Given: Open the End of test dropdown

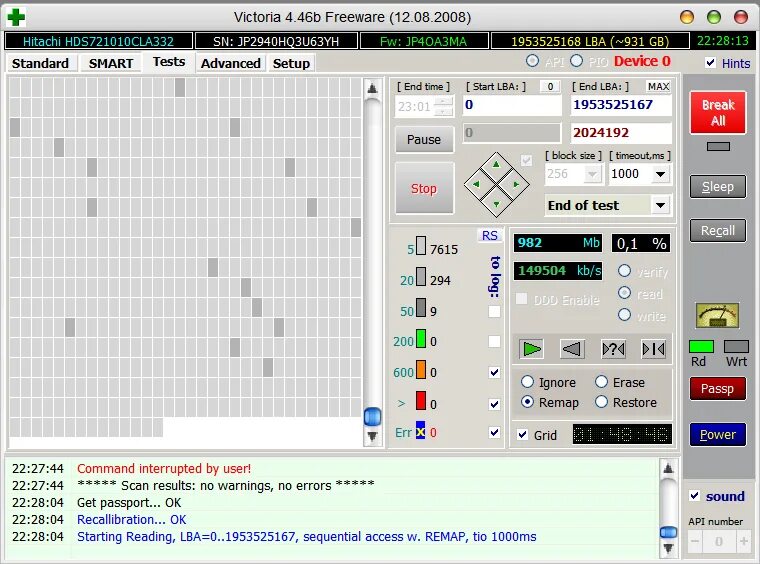Looking at the screenshot, I should click(x=660, y=205).
